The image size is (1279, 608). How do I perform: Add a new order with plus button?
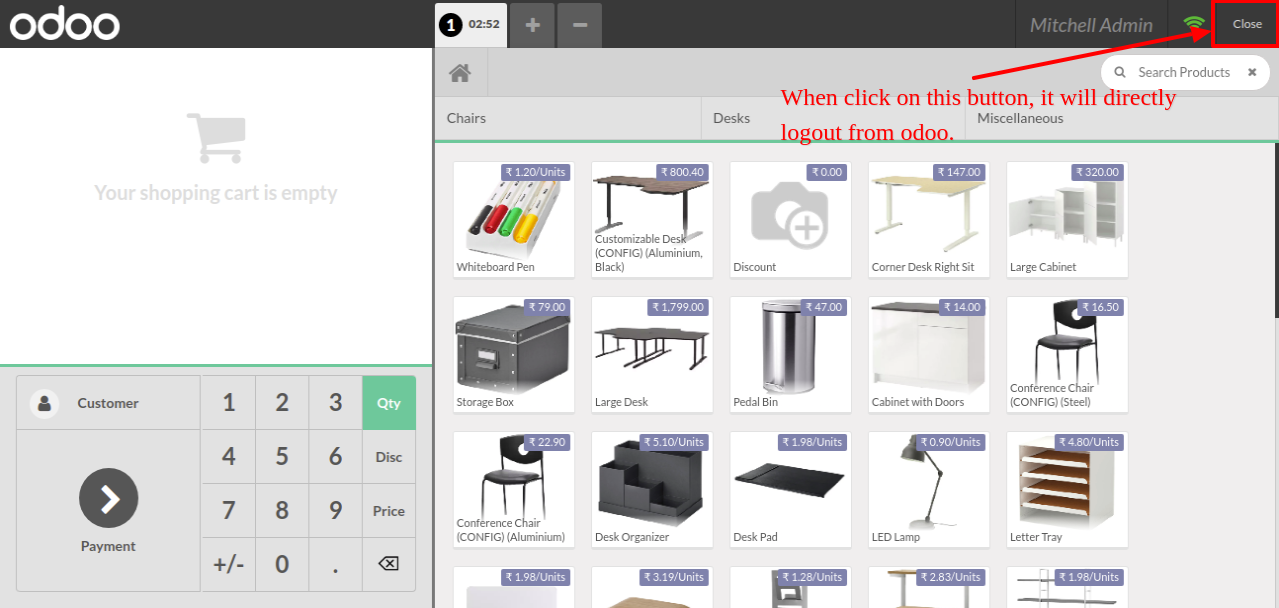coord(533,25)
